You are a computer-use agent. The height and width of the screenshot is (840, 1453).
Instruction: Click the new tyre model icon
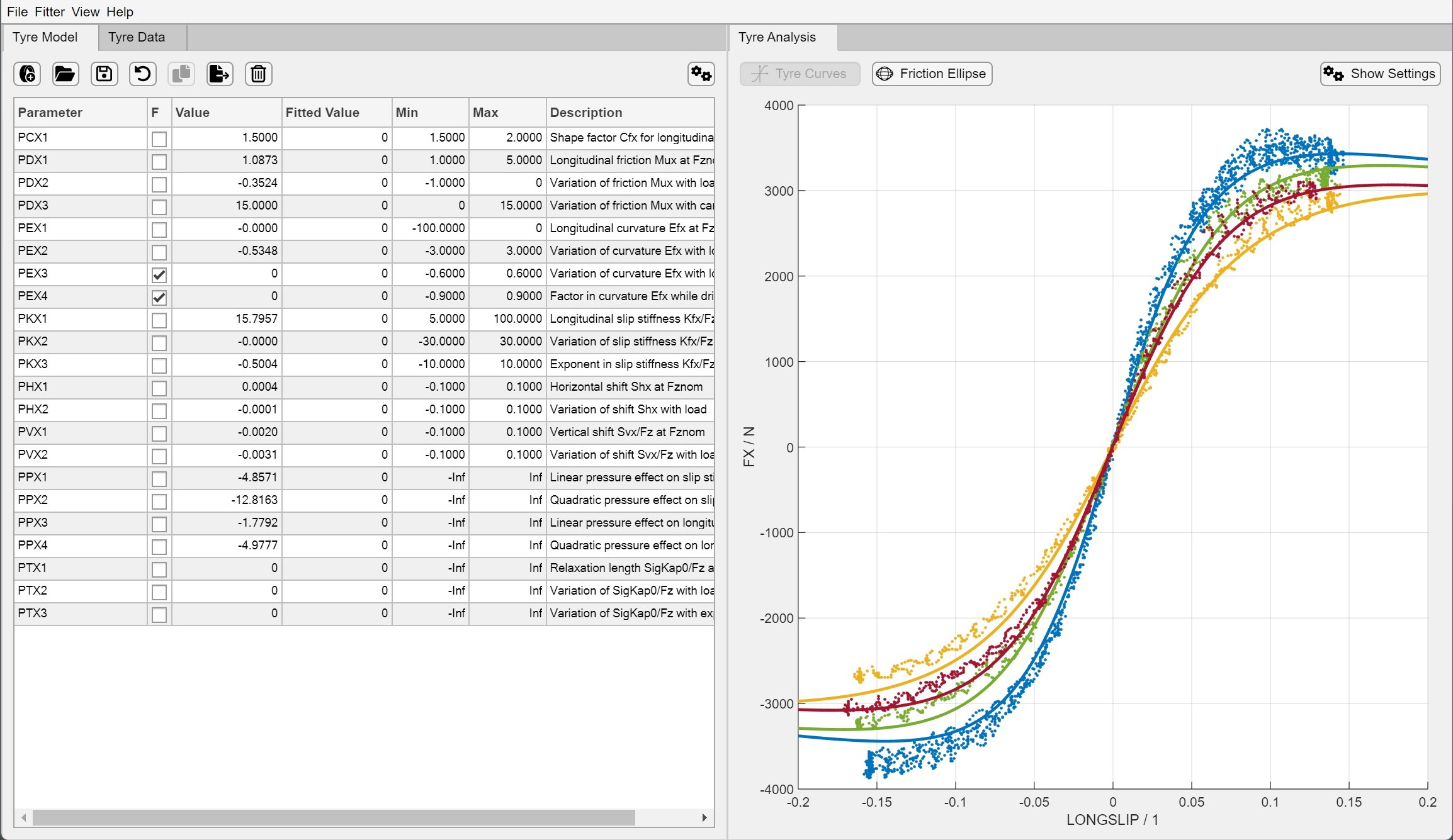[27, 74]
